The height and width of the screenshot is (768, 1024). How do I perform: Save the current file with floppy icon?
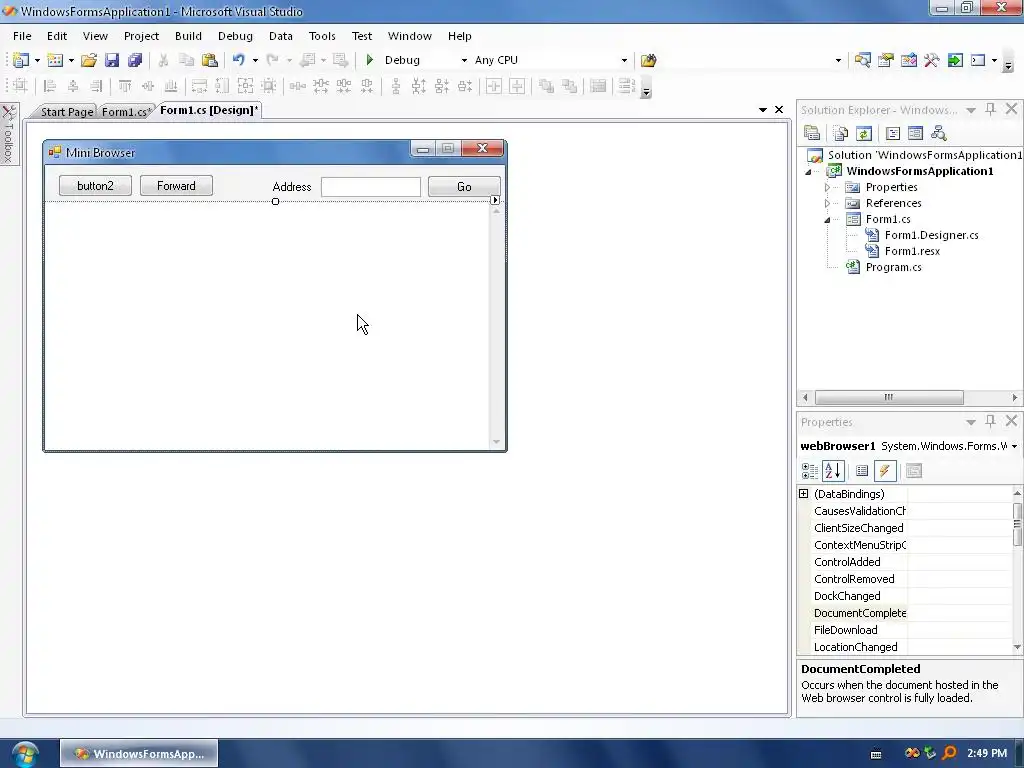[x=112, y=60]
